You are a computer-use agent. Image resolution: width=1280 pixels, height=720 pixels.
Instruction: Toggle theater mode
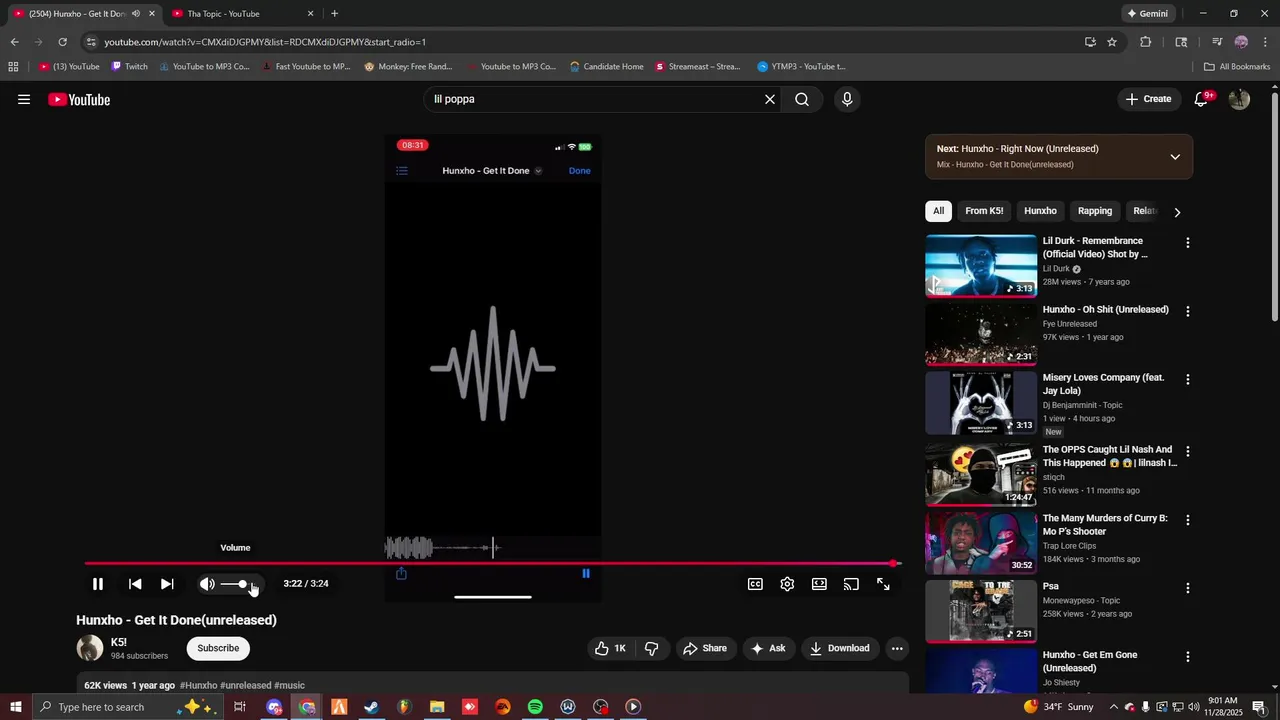click(x=819, y=584)
